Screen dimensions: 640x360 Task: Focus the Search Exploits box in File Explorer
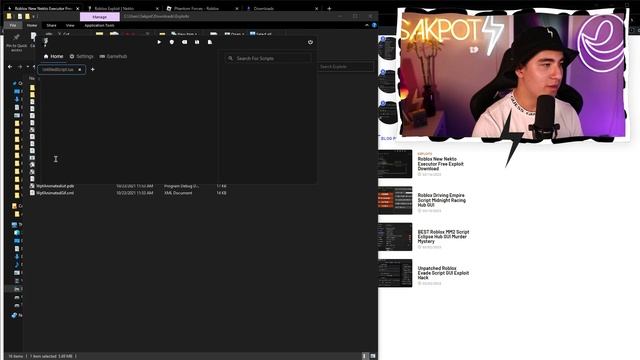tap(345, 67)
